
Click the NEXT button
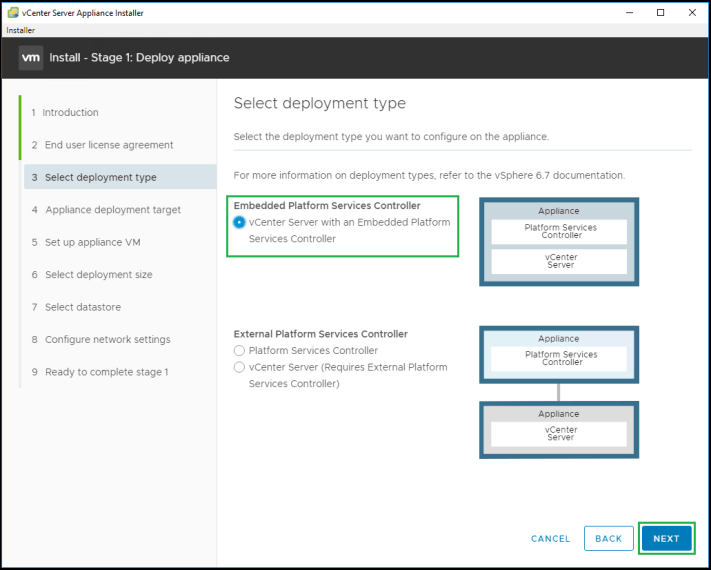tap(666, 538)
